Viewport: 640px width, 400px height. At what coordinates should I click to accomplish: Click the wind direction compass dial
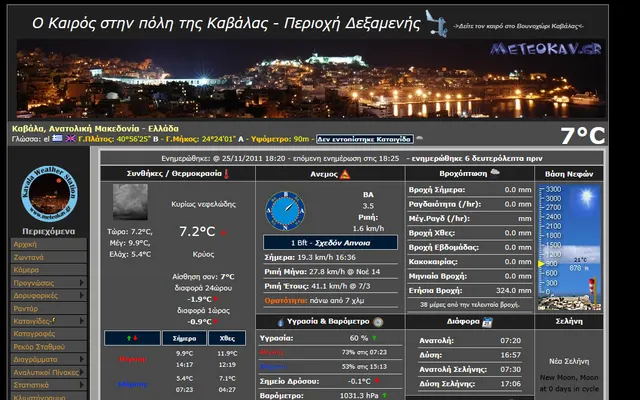(285, 211)
